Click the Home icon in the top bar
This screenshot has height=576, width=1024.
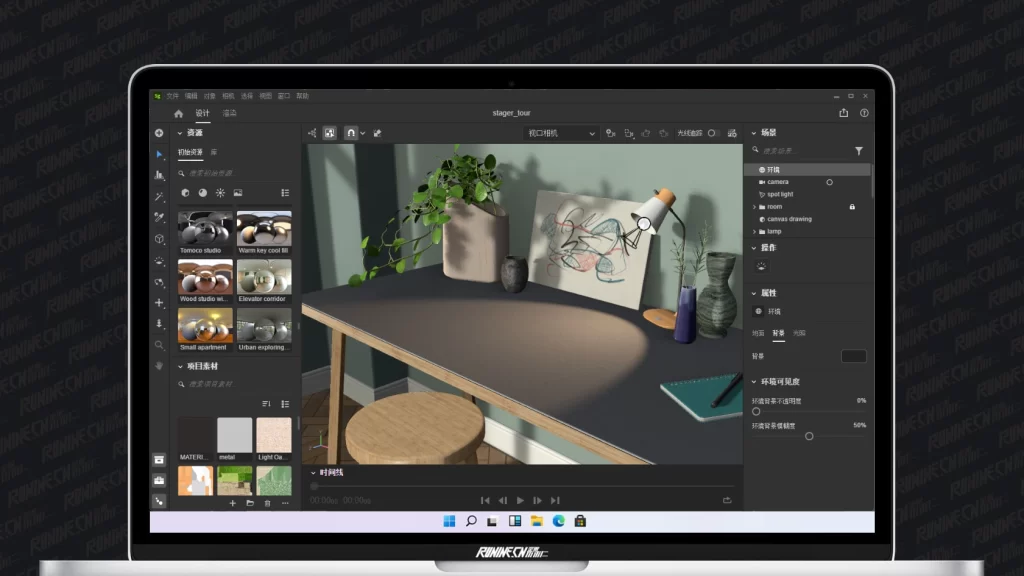point(179,114)
